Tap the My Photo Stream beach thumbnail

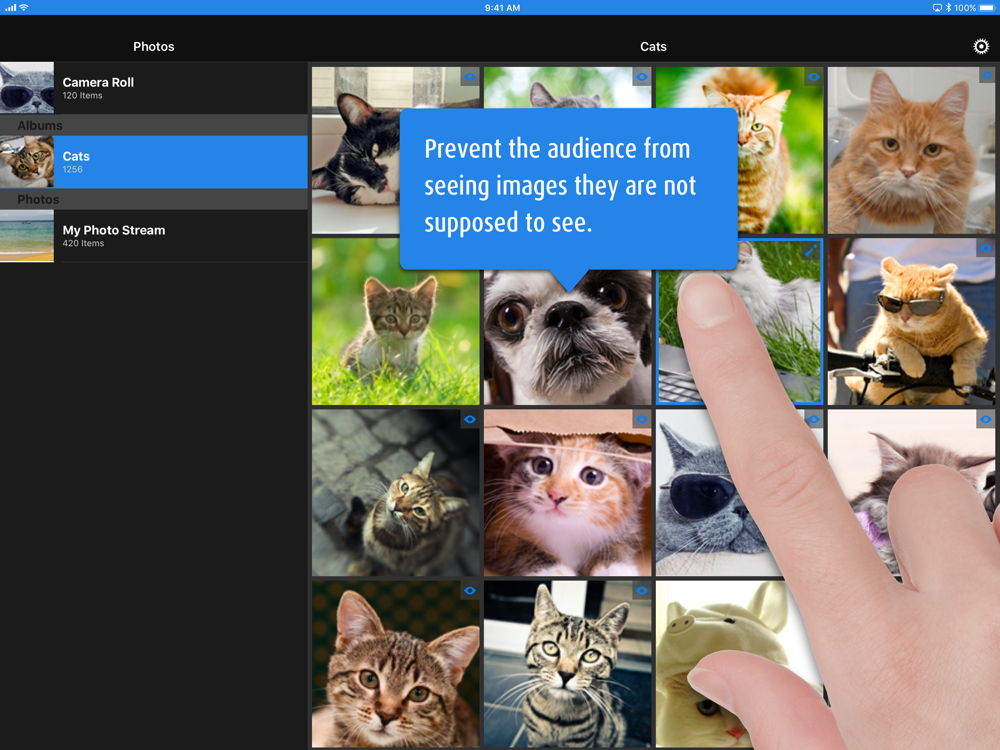(x=27, y=236)
